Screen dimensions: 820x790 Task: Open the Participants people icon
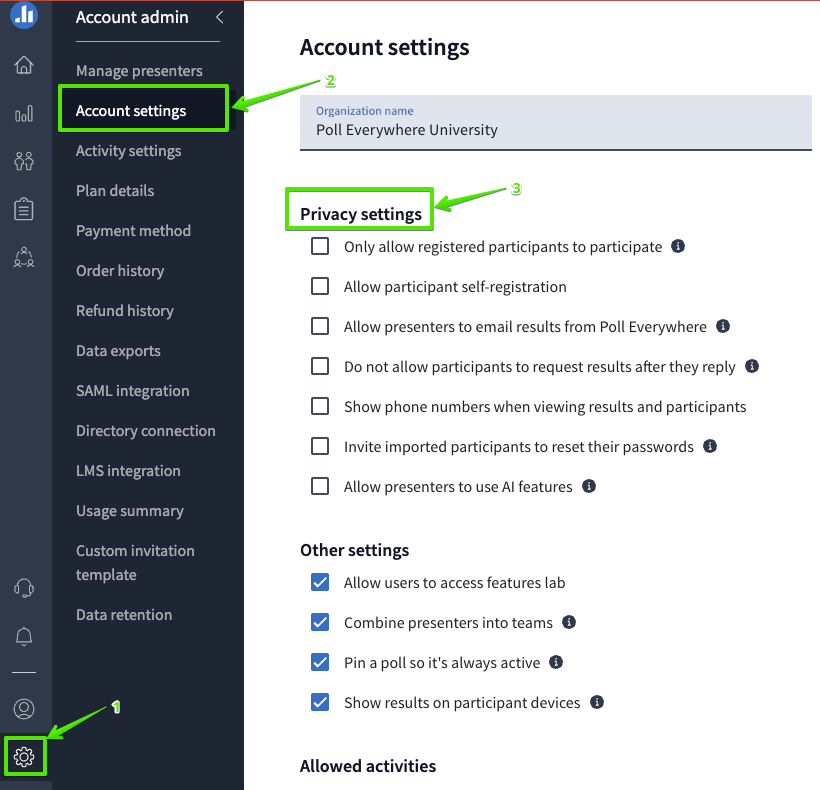click(x=24, y=161)
